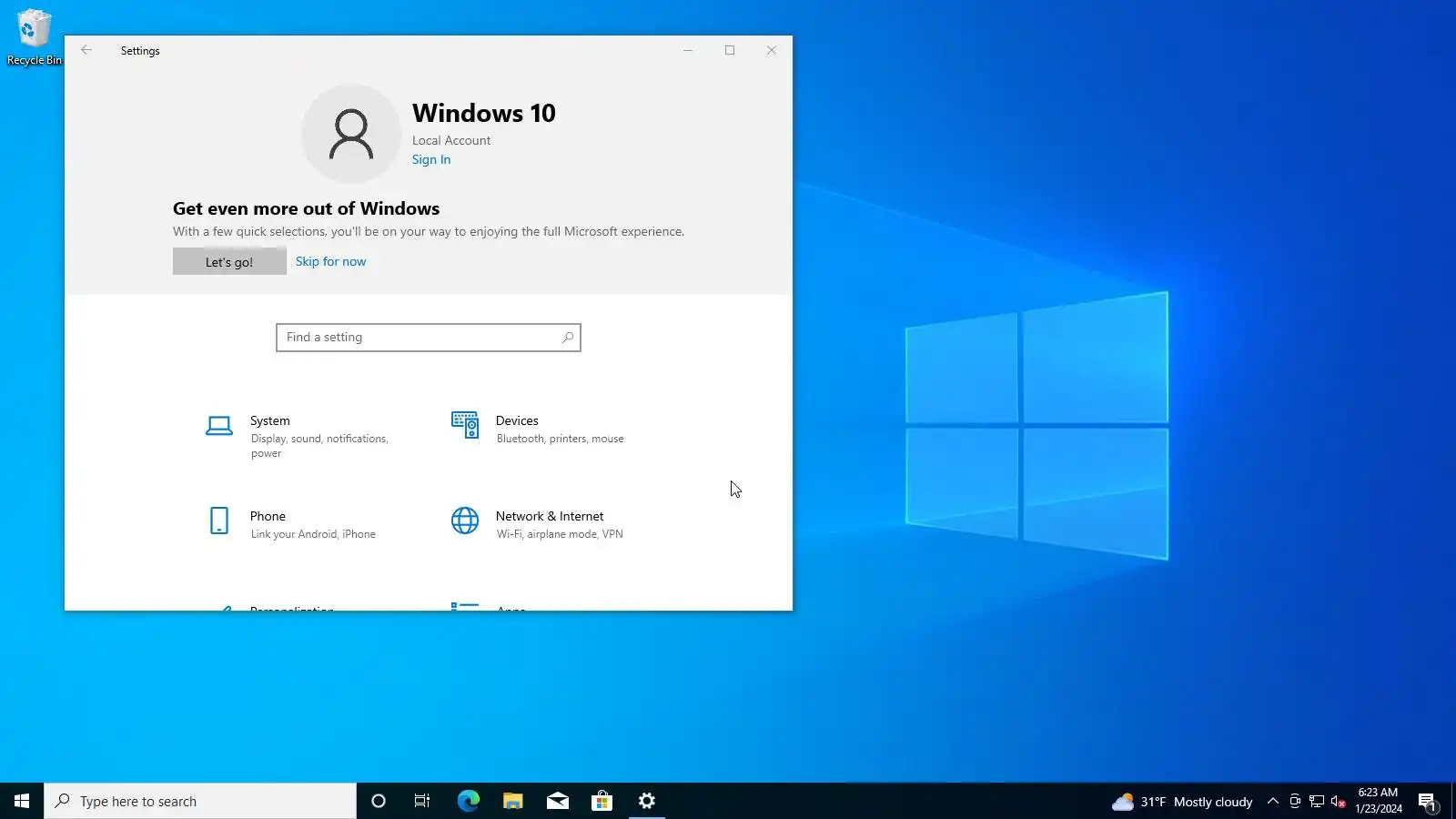Click the "Local Account" label
The width and height of the screenshot is (1456, 819).
point(451,140)
